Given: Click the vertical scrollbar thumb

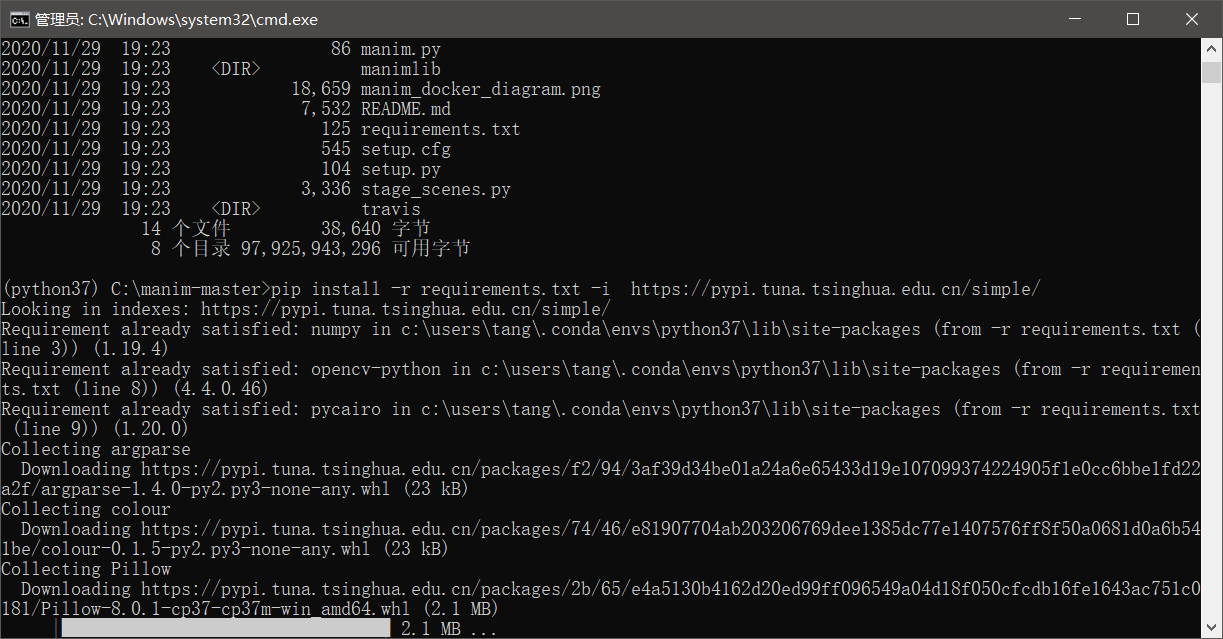Looking at the screenshot, I should [1212, 73].
